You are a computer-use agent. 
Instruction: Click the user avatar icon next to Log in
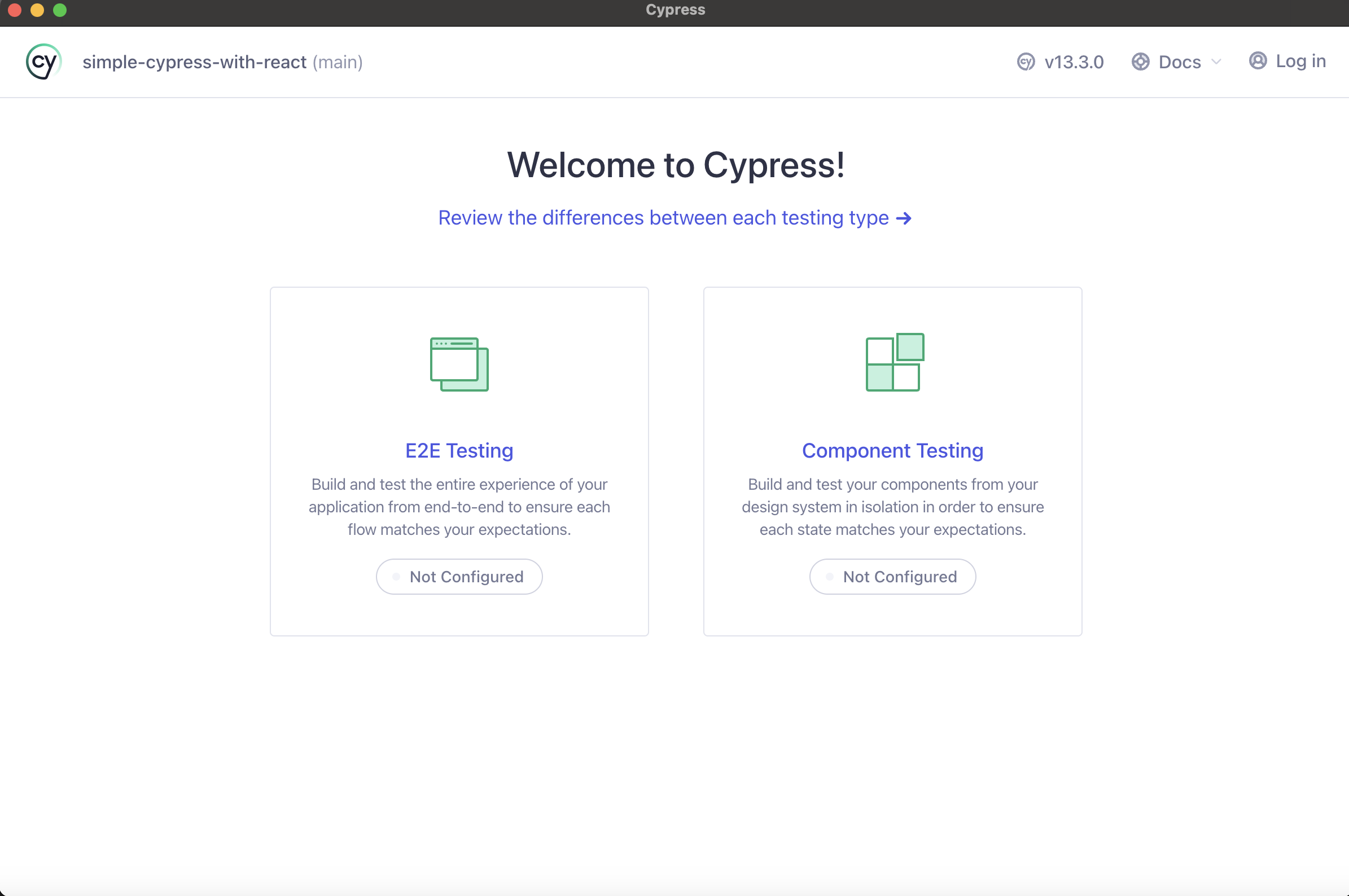1258,60
